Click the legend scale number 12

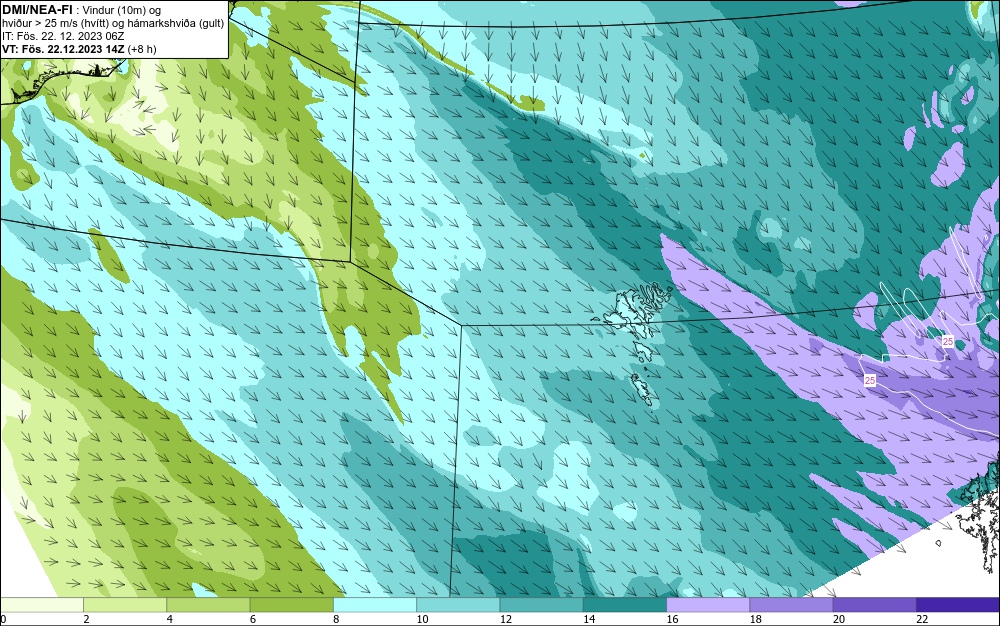(x=506, y=619)
